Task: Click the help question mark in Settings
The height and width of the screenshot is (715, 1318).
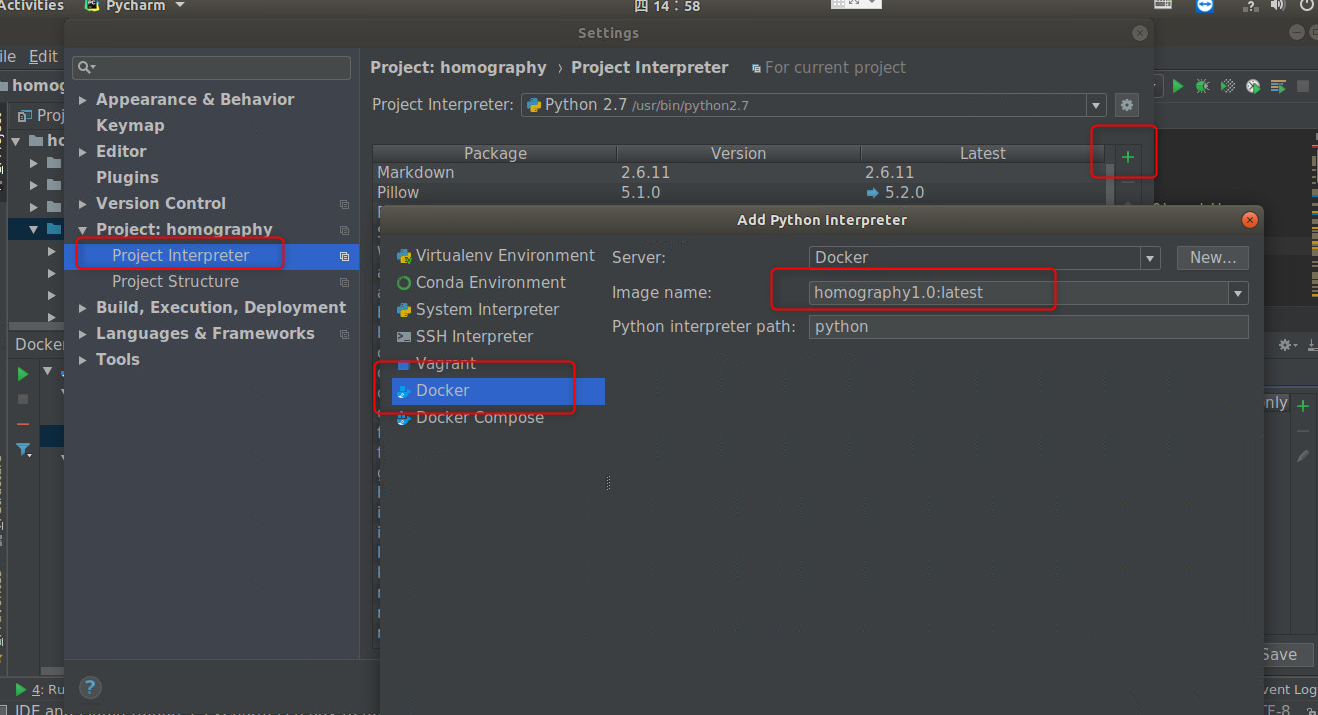Action: [x=90, y=687]
